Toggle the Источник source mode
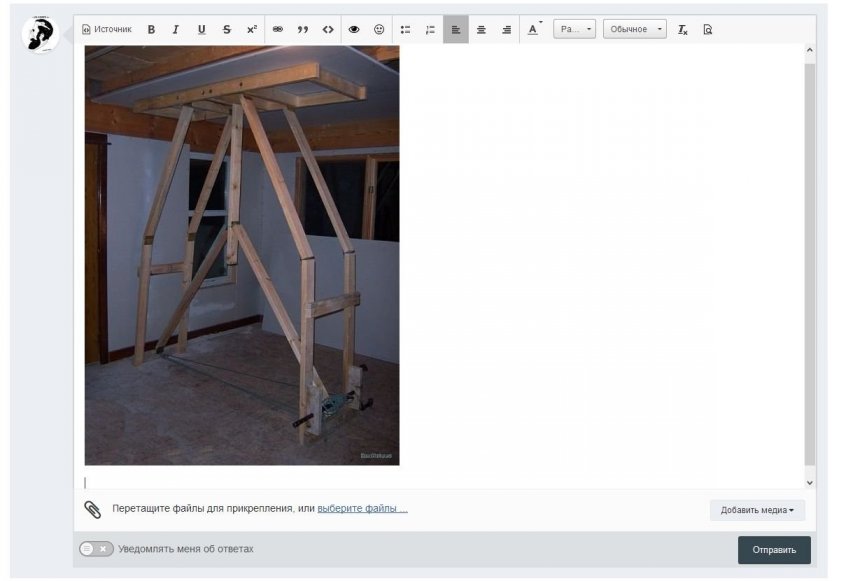This screenshot has width=855, height=581. [x=107, y=30]
